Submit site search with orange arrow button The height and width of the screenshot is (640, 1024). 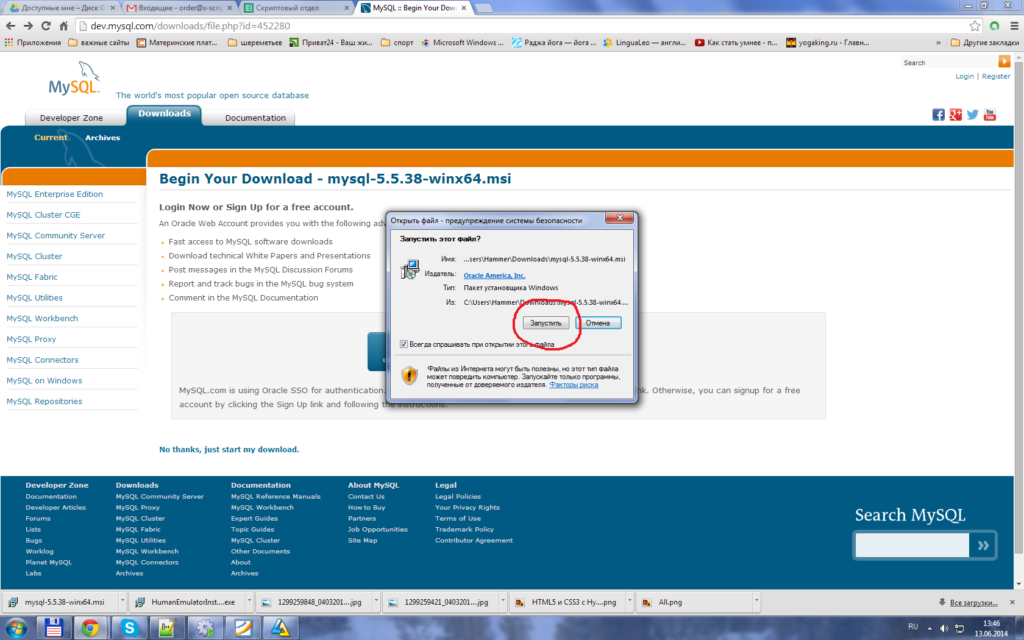[1004, 61]
